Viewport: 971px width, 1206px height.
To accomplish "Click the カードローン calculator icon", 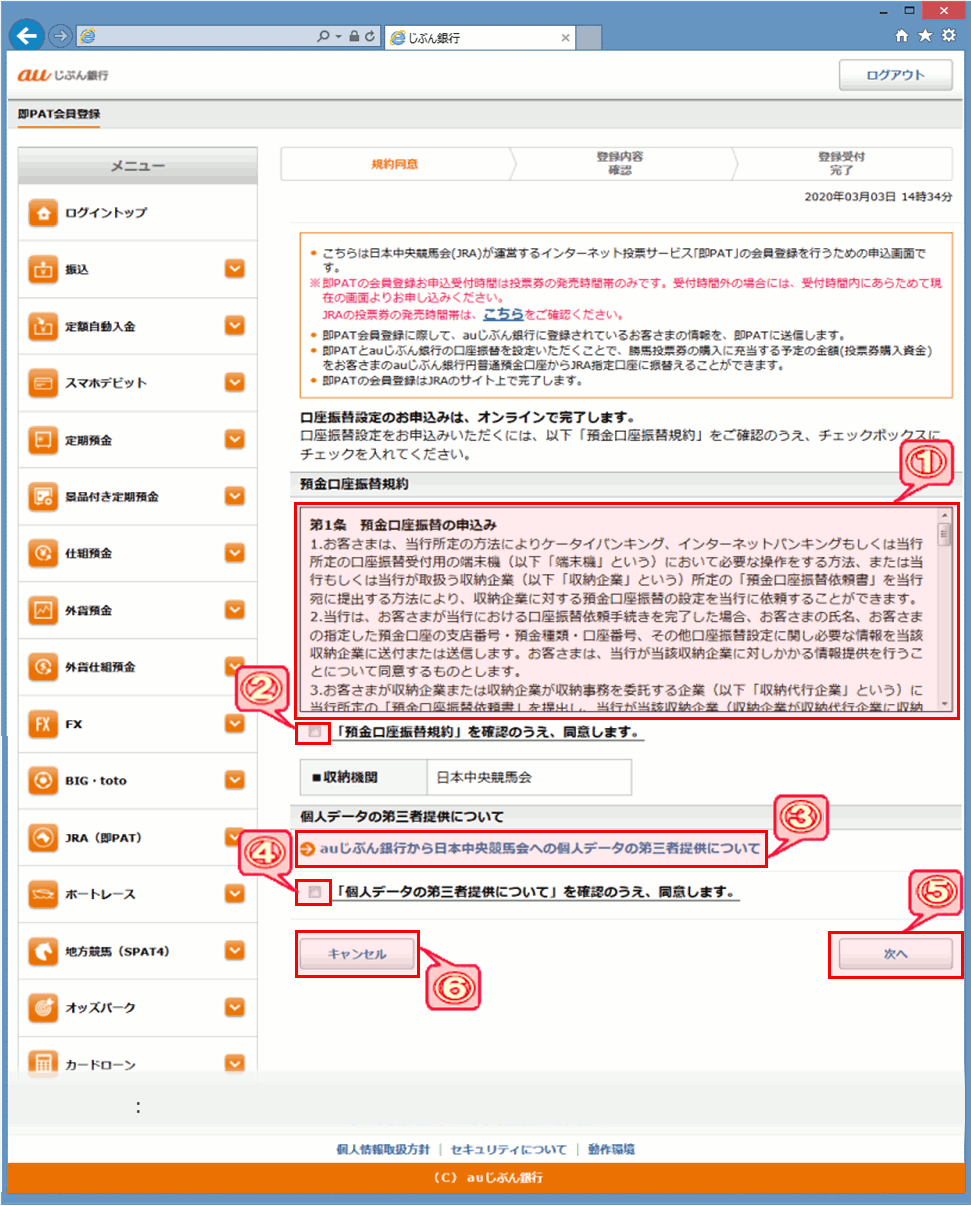I will (x=42, y=1064).
